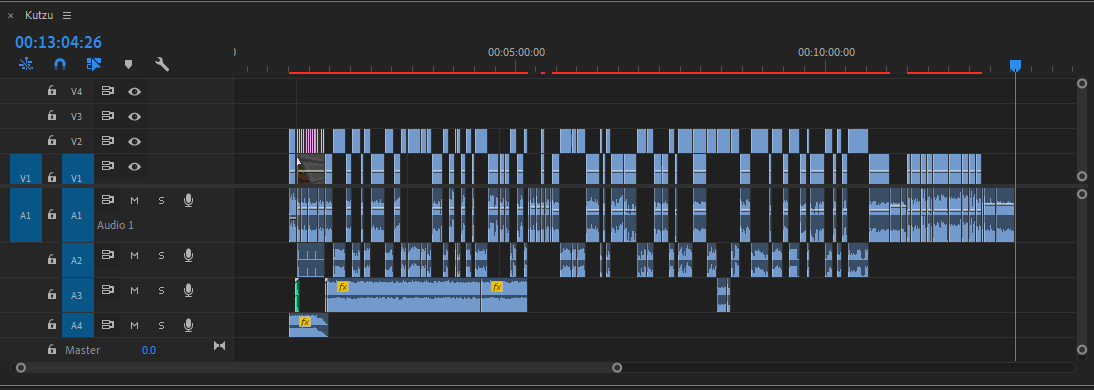Mute track A1
Screen dimensions: 1094x390
[x=135, y=201]
